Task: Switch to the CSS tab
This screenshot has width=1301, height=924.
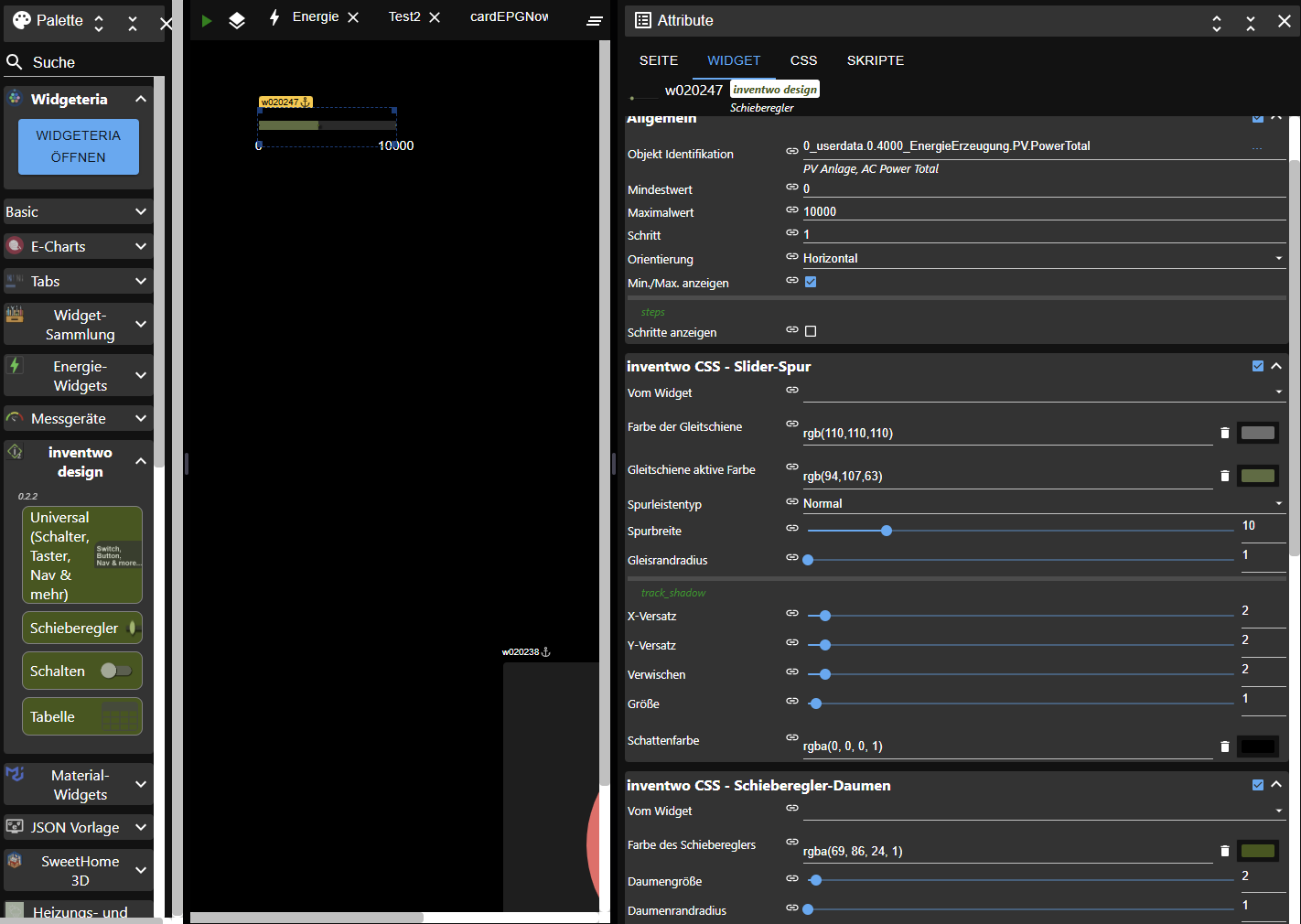Action: [x=803, y=60]
